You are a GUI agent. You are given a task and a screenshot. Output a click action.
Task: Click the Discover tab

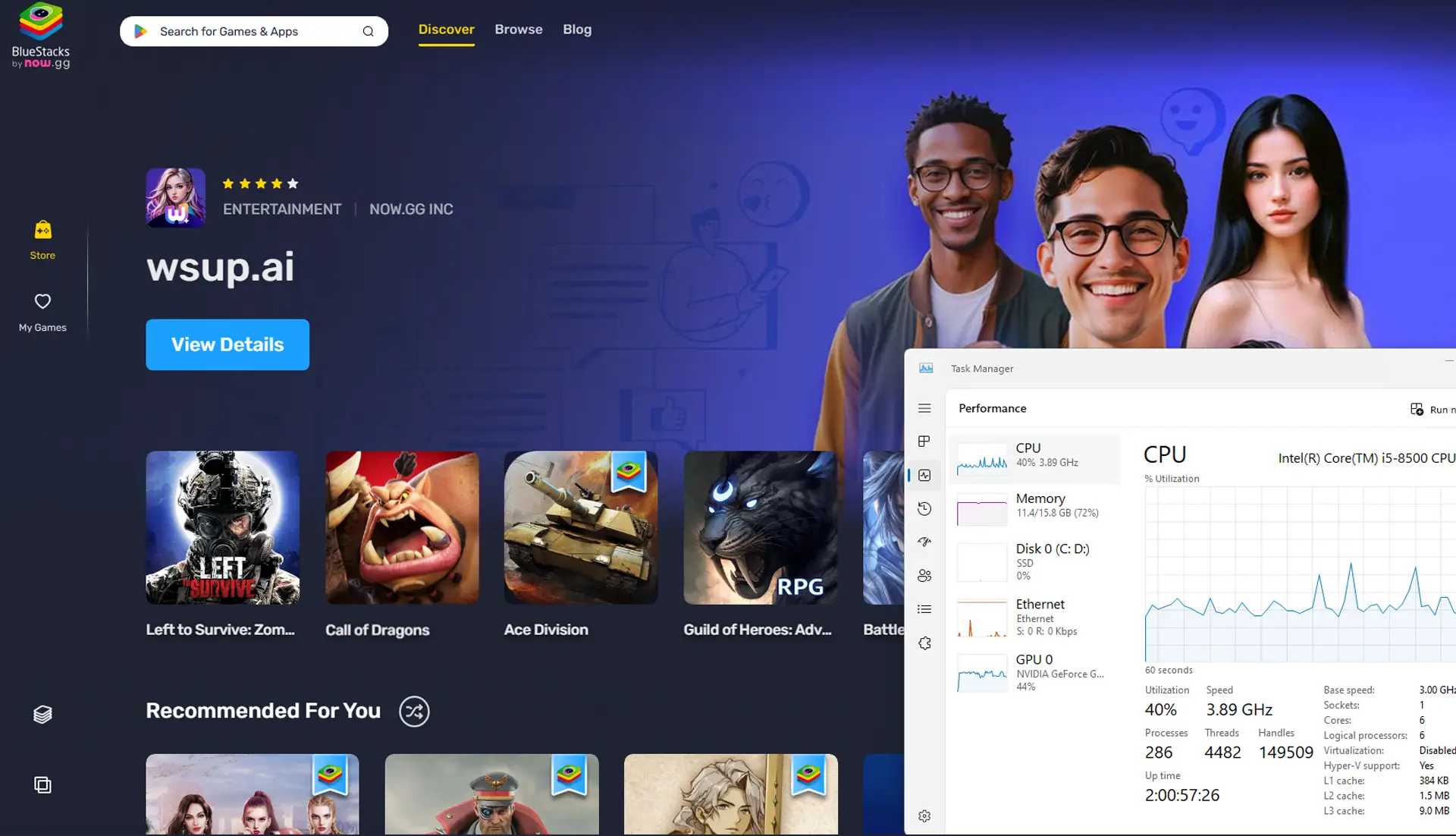point(446,29)
